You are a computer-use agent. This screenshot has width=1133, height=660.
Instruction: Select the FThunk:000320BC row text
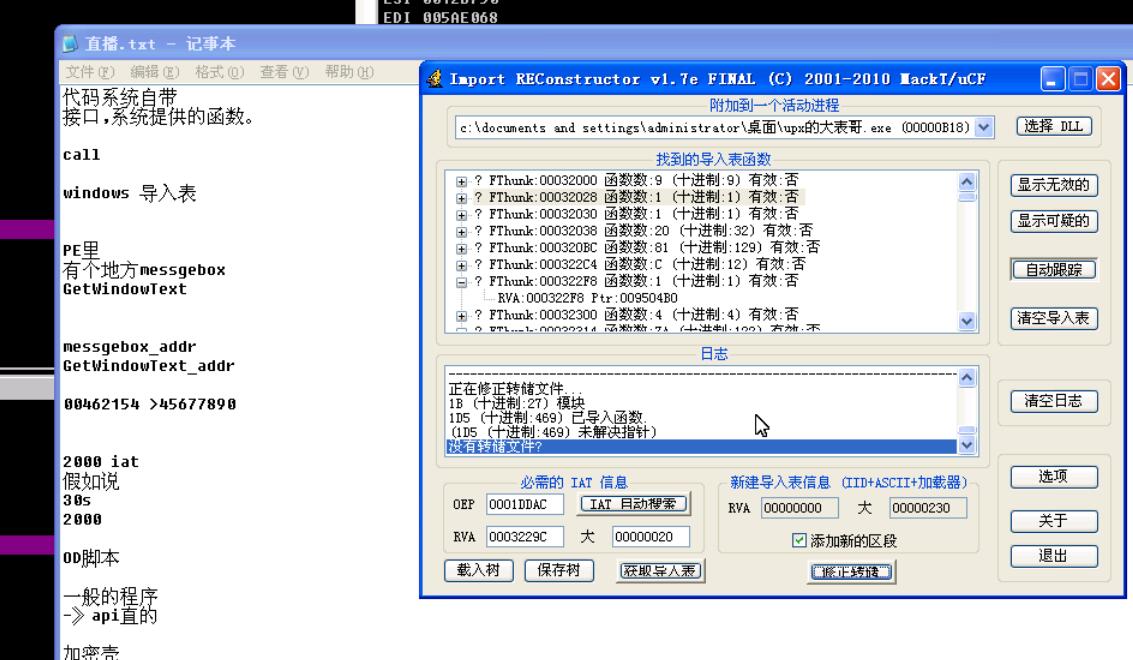click(x=655, y=248)
